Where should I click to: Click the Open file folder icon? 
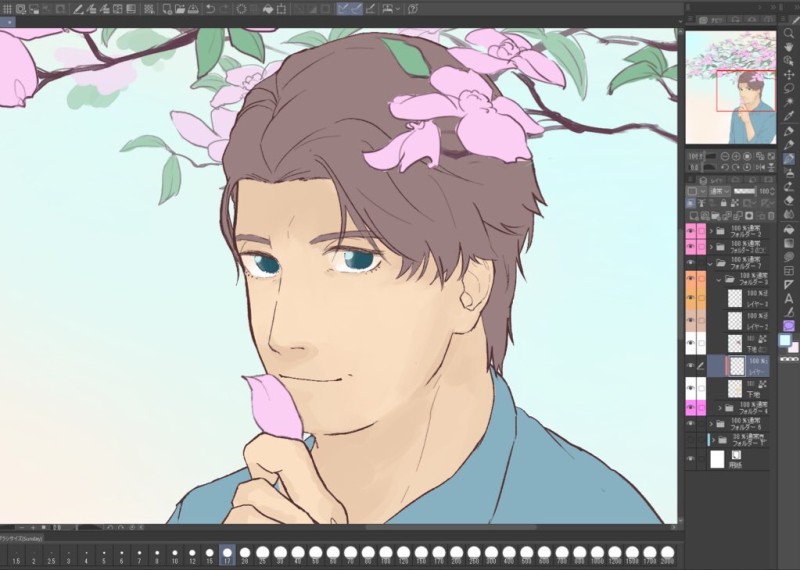click(180, 9)
